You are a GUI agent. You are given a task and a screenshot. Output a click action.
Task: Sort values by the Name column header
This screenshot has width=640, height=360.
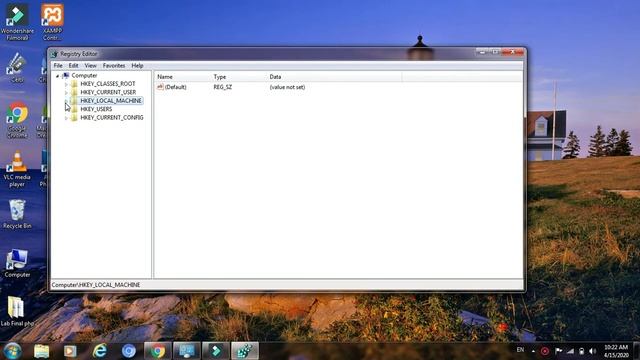coord(183,77)
